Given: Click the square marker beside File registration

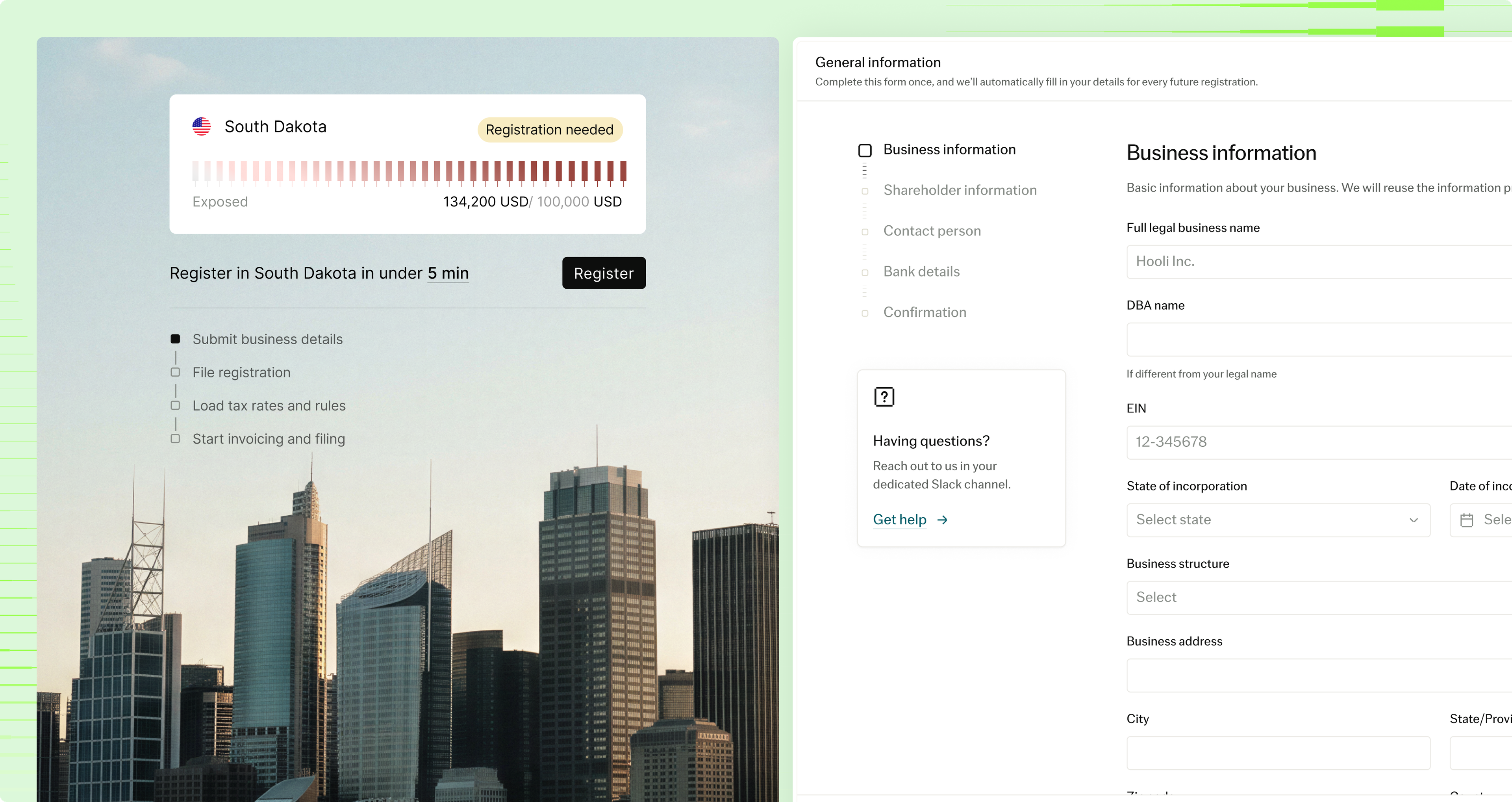Looking at the screenshot, I should coord(175,372).
